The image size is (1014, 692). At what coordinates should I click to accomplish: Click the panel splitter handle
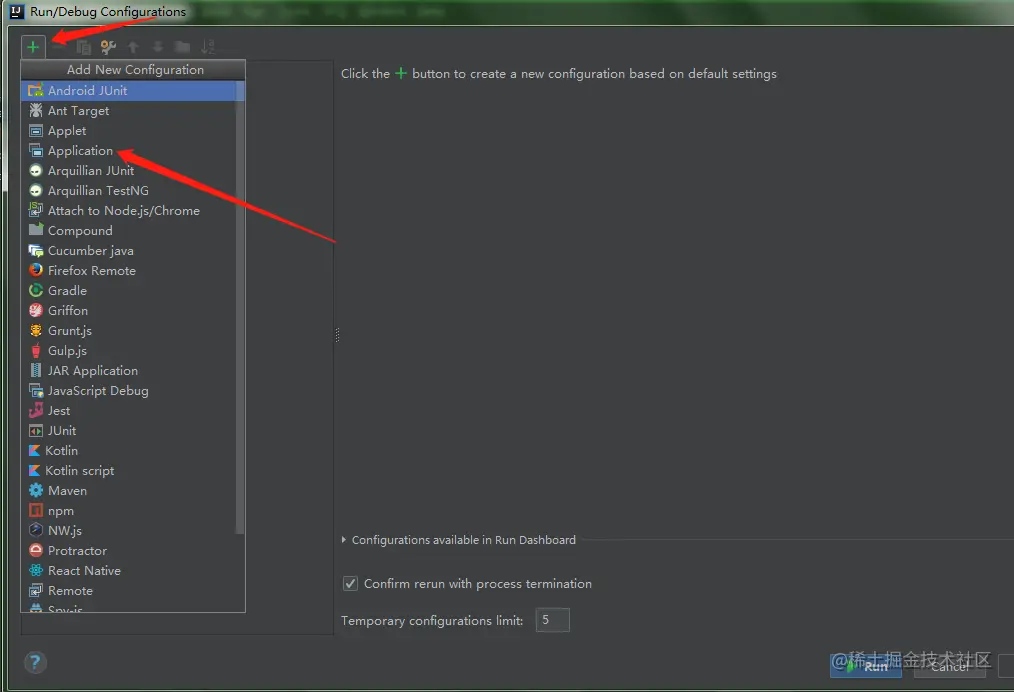point(337,334)
